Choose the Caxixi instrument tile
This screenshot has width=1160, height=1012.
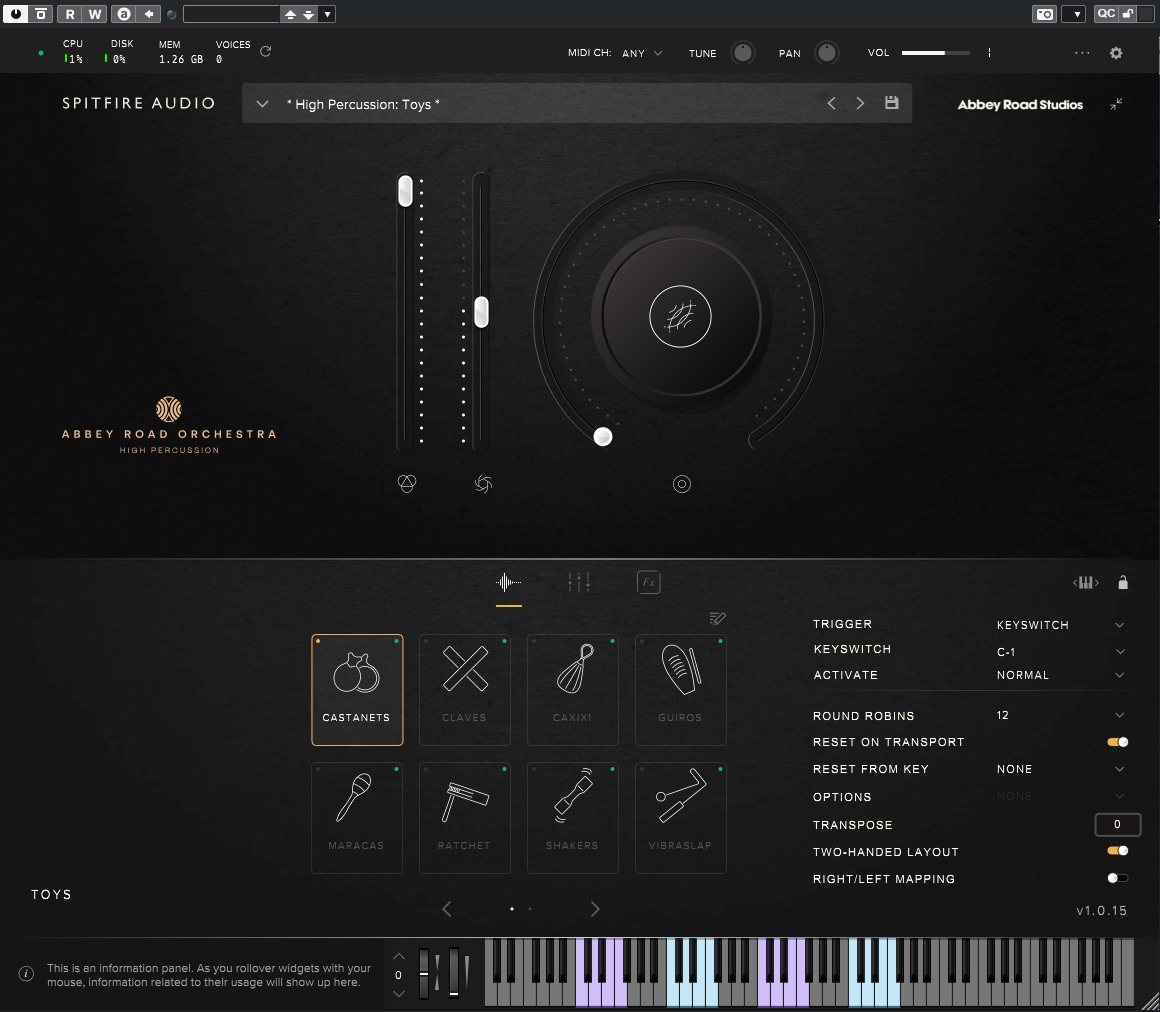point(573,689)
